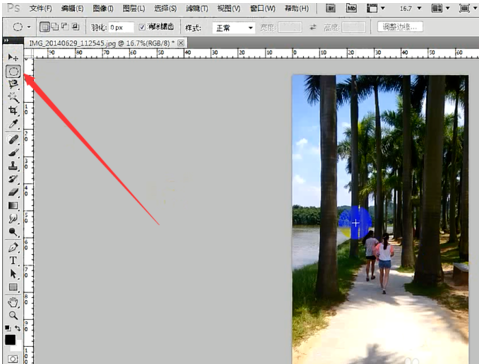Select the Magic Wand tool
Screen dimensions: 479x364
(x=13, y=97)
